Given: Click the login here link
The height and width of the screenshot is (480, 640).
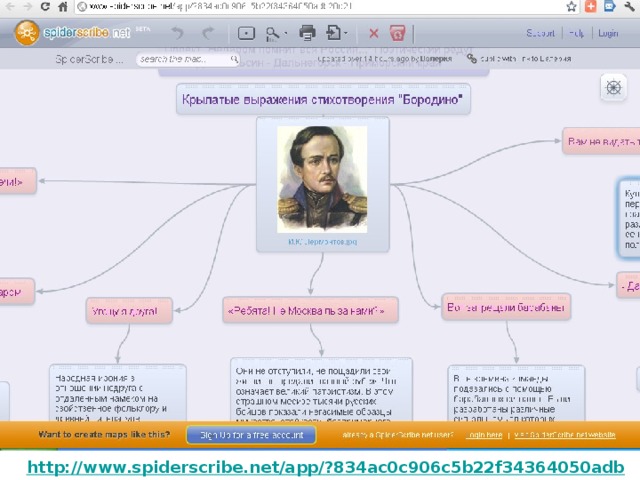Looking at the screenshot, I should tap(484, 435).
